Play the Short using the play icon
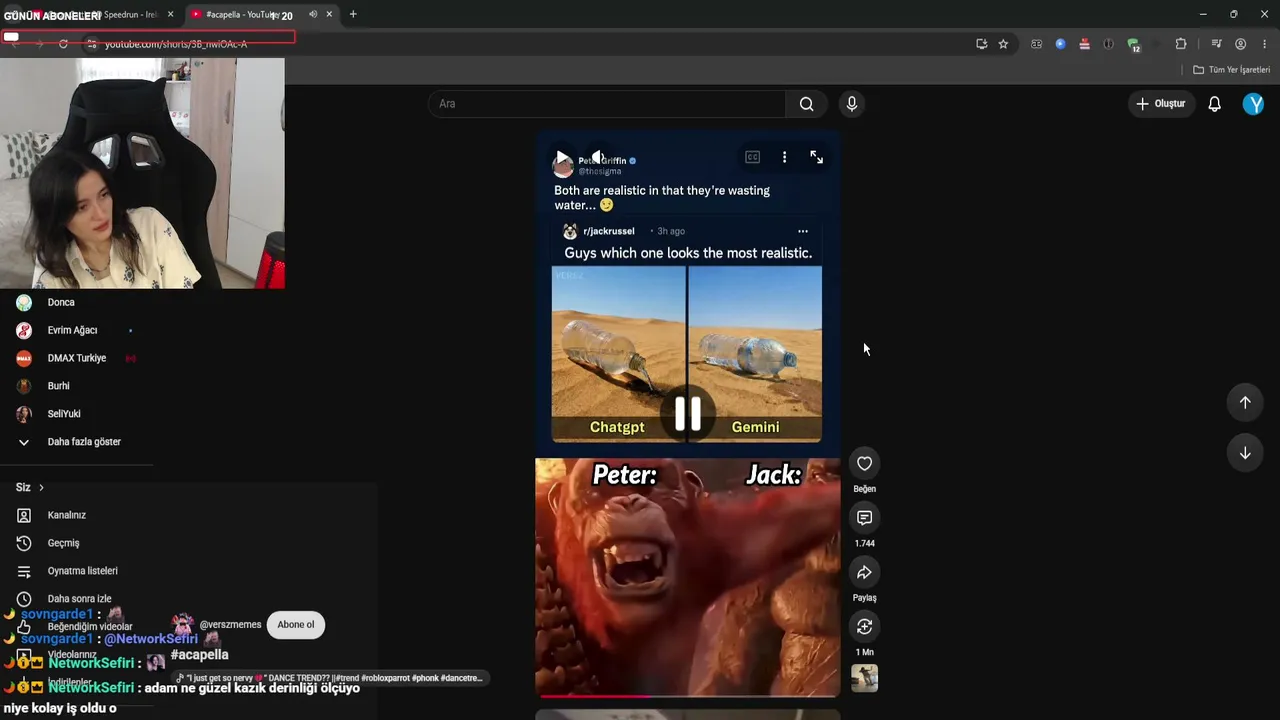Screen dimensions: 1280x720 click(562, 158)
